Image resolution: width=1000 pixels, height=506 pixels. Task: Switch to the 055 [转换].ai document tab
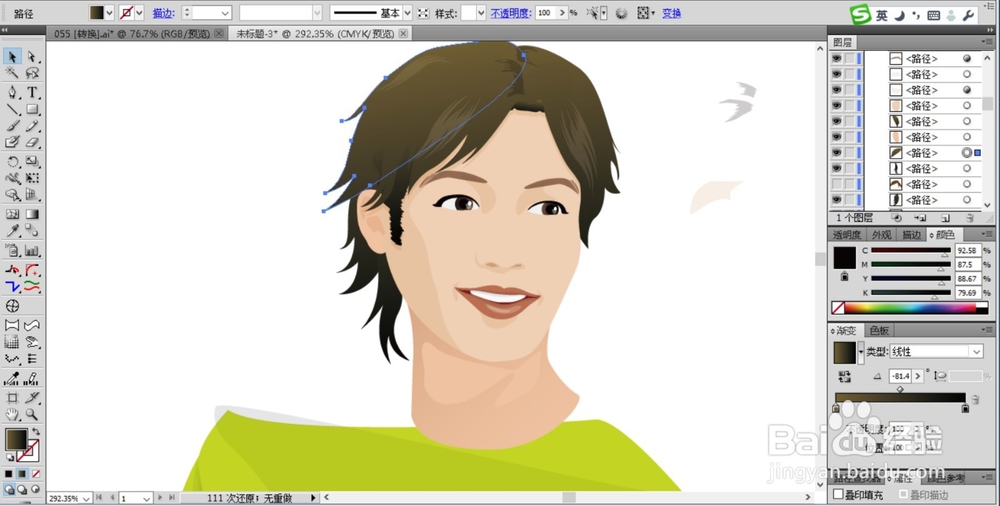pyautogui.click(x=132, y=34)
